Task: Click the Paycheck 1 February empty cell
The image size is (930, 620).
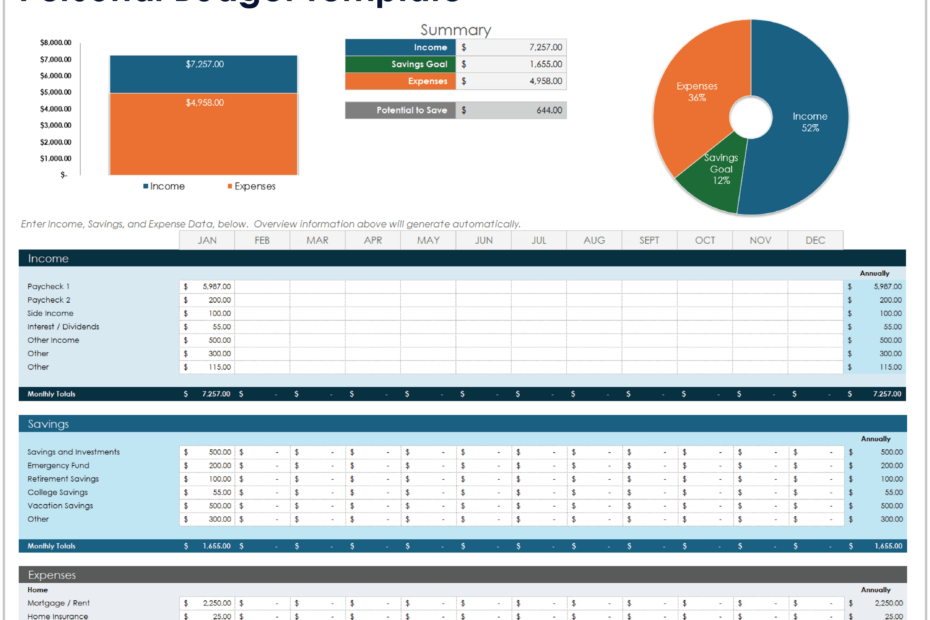Action: click(262, 287)
